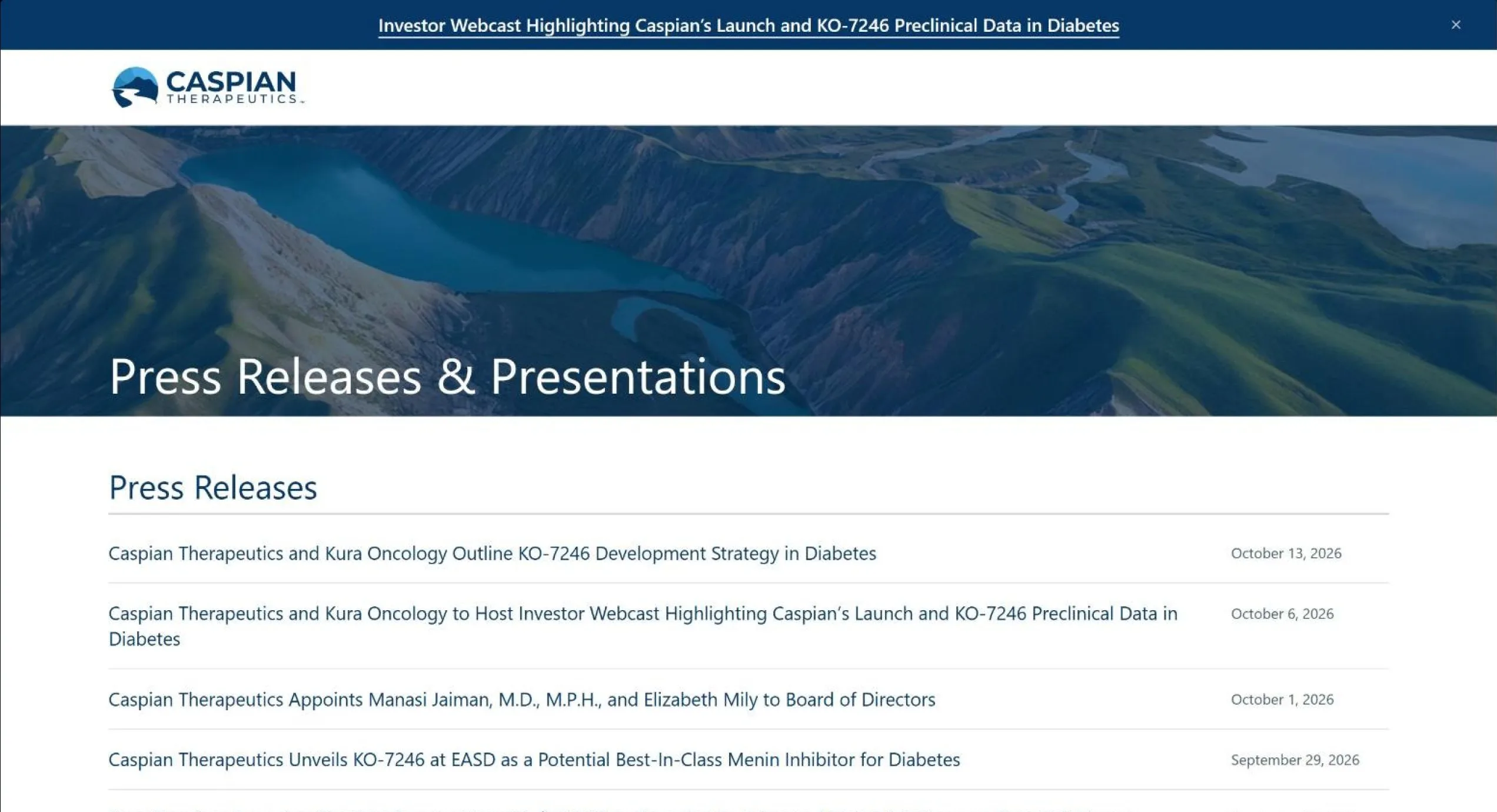Click the Press Releases & Presentations page title

point(447,377)
